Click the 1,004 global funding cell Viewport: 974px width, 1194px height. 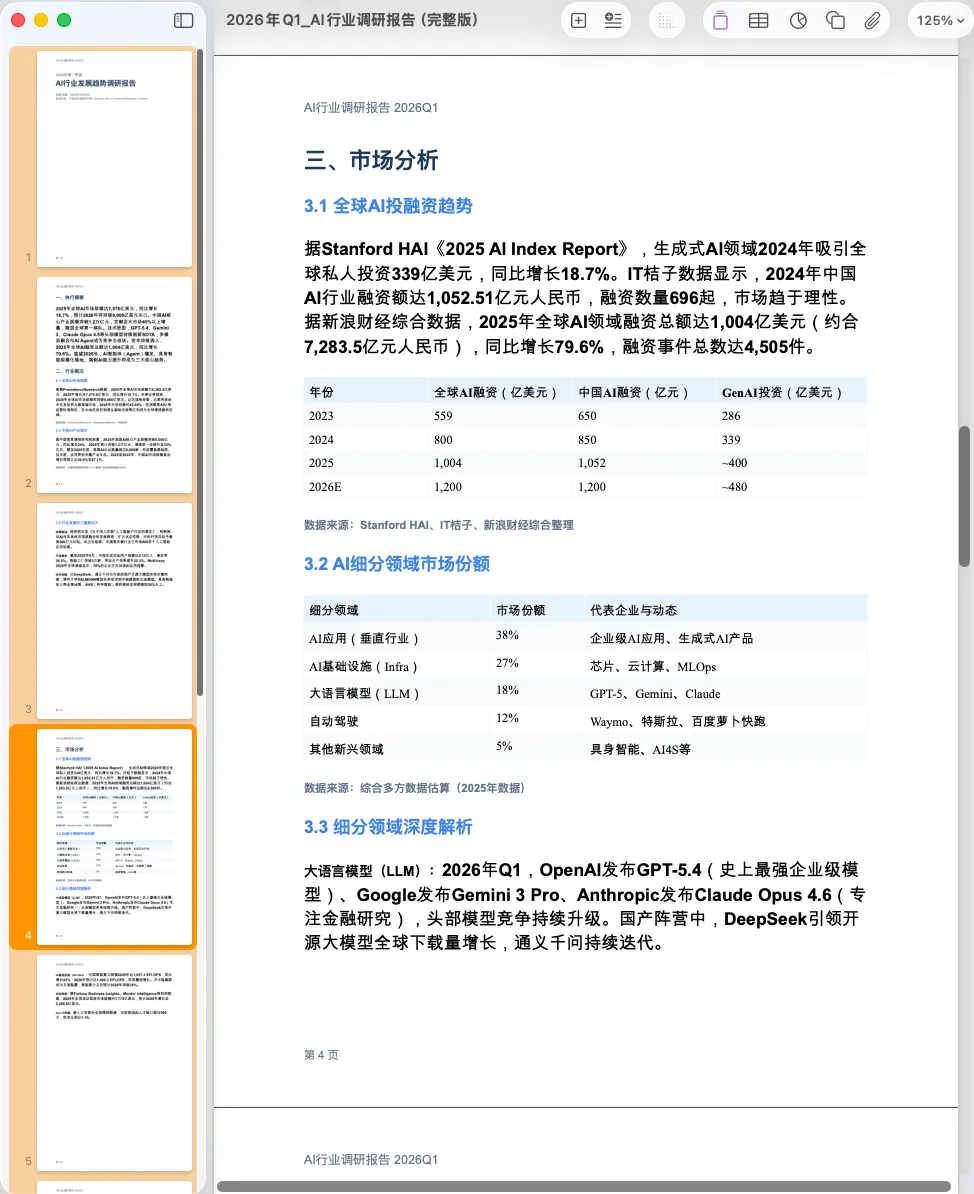click(x=448, y=463)
